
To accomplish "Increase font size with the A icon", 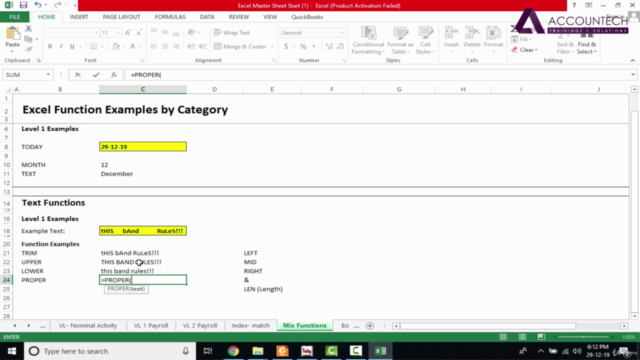I will tap(128, 33).
